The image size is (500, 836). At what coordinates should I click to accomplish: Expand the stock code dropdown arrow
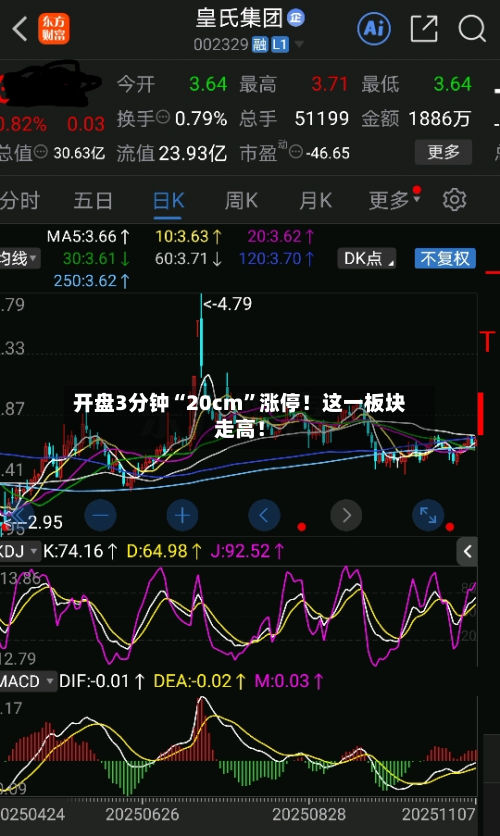tap(299, 44)
